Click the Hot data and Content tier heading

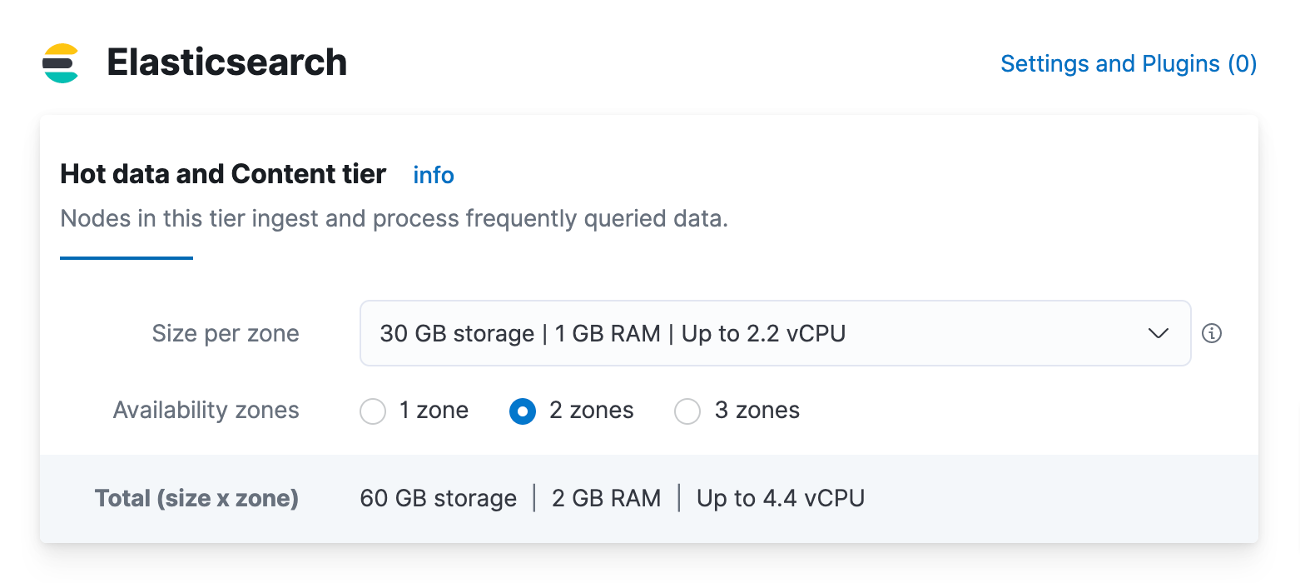(223, 174)
